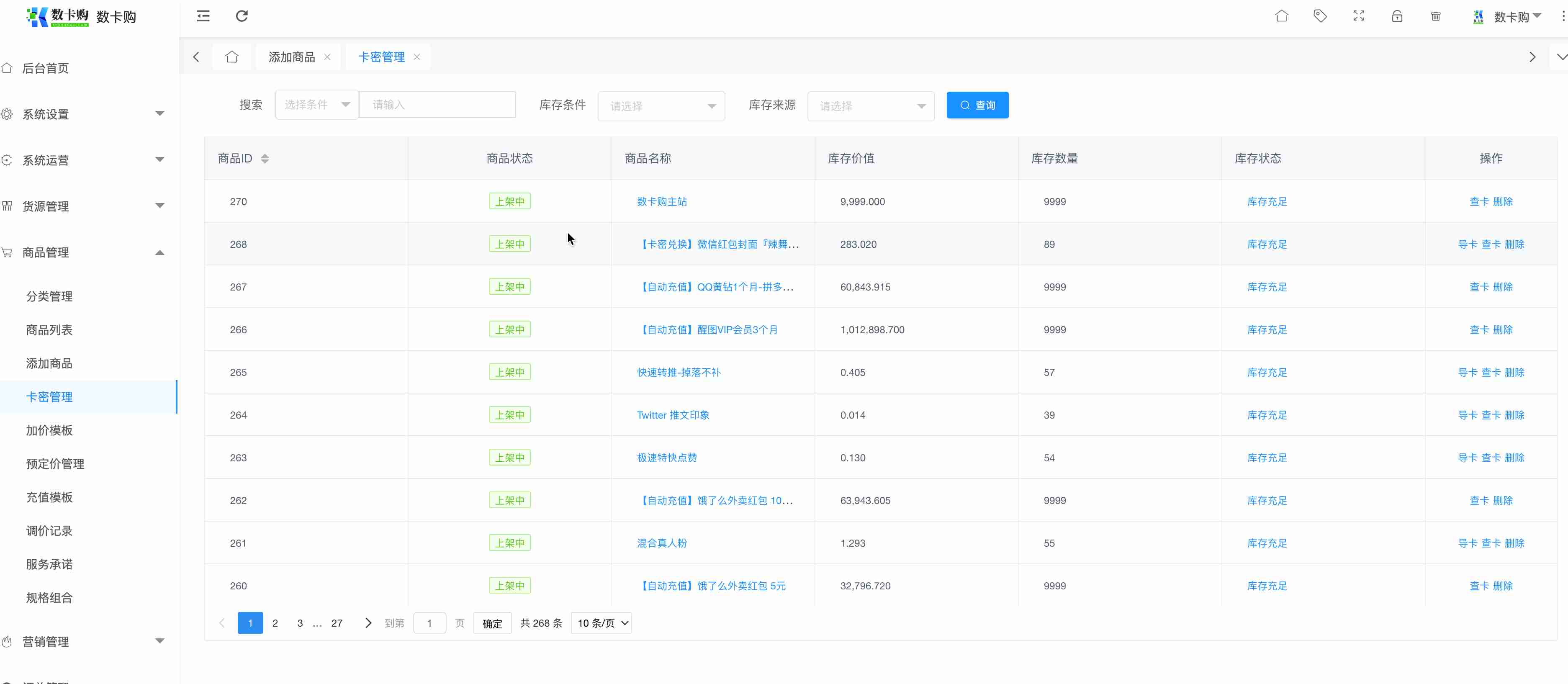Click the blue 查询 button

[x=977, y=105]
